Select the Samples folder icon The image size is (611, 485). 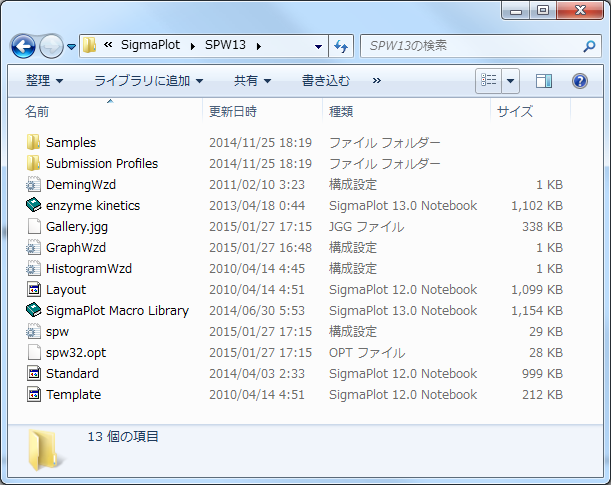pos(34,142)
